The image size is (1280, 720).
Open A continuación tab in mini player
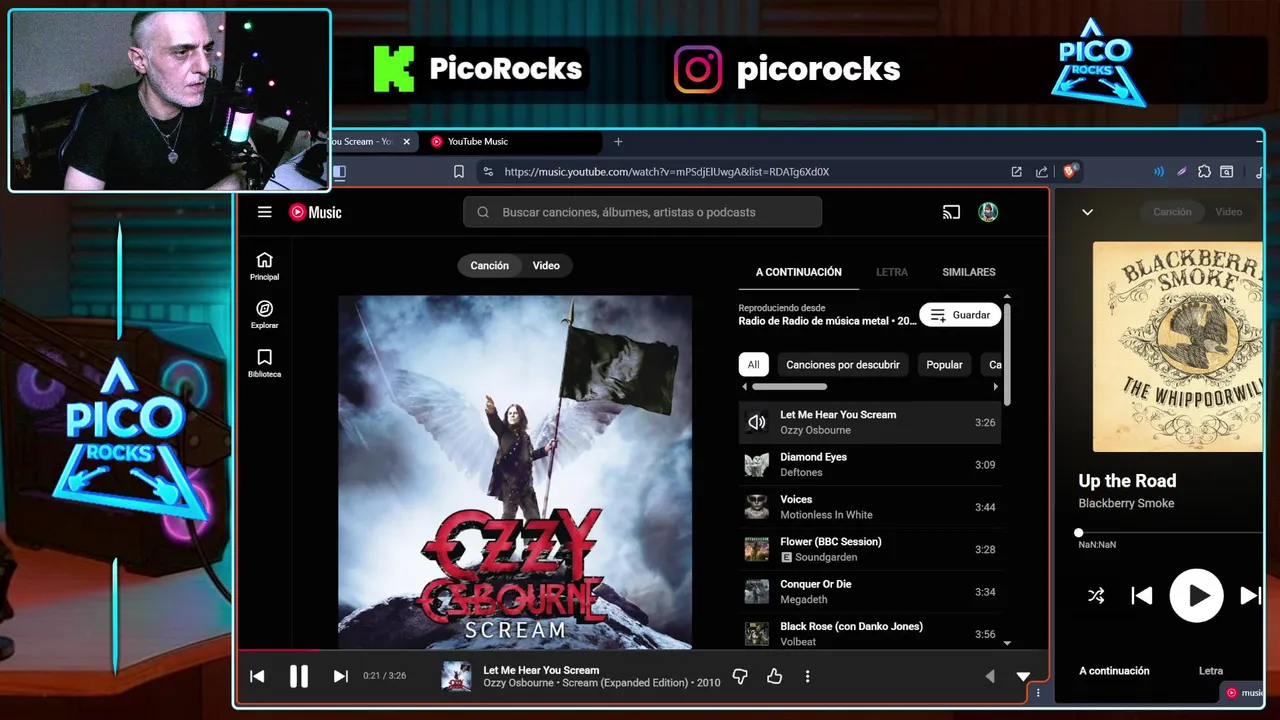click(1114, 671)
